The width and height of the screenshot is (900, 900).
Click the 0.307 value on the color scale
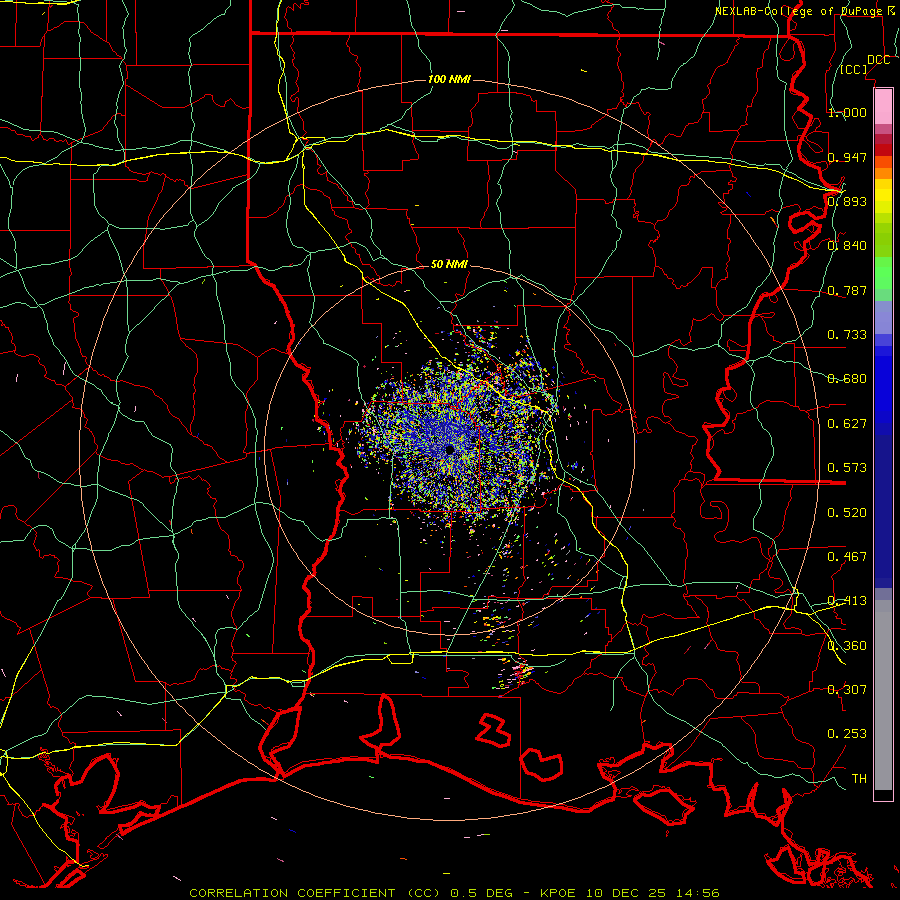tap(847, 689)
